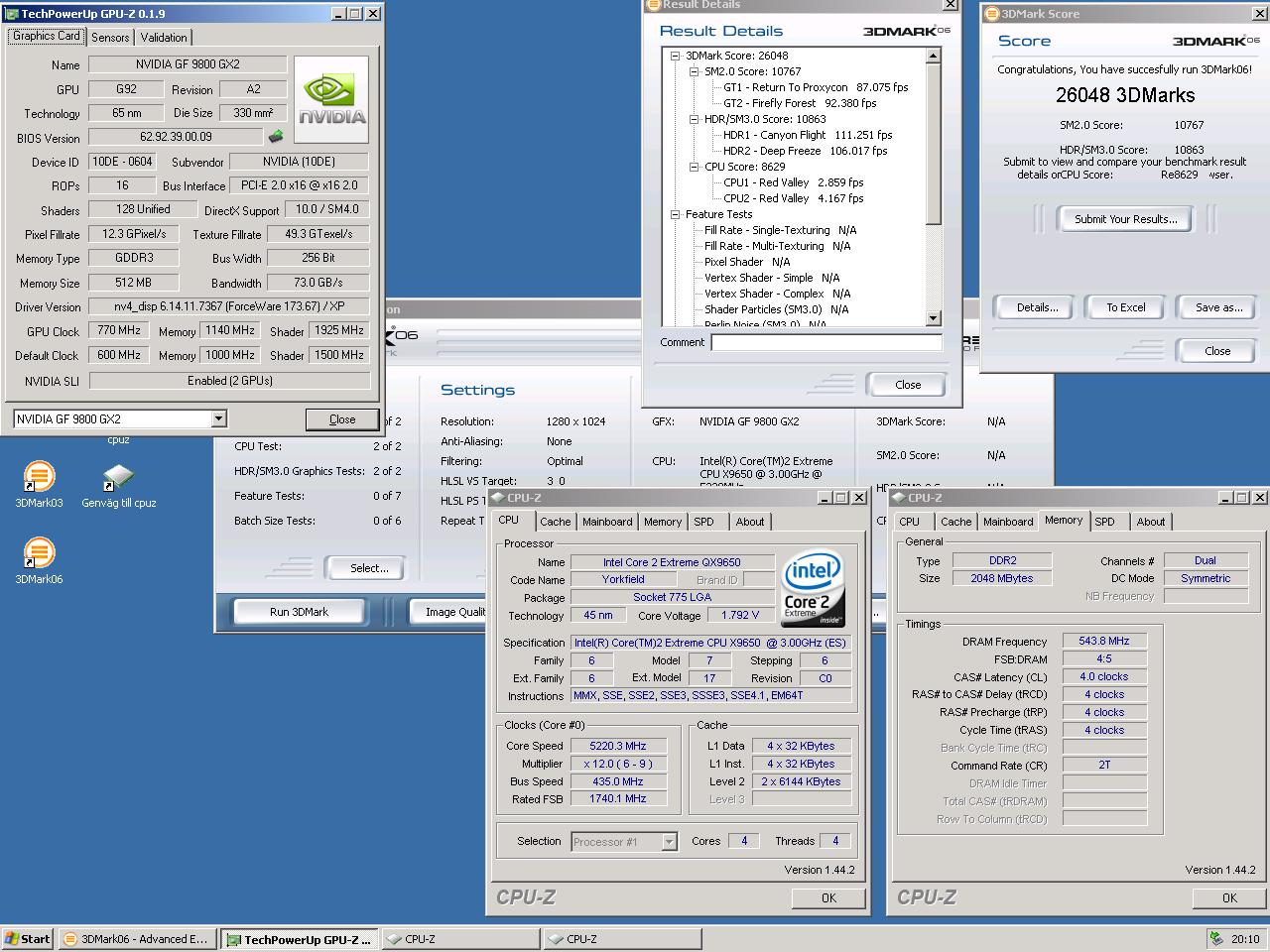Open the GPU selection dropdown in GPU-Z

click(218, 419)
